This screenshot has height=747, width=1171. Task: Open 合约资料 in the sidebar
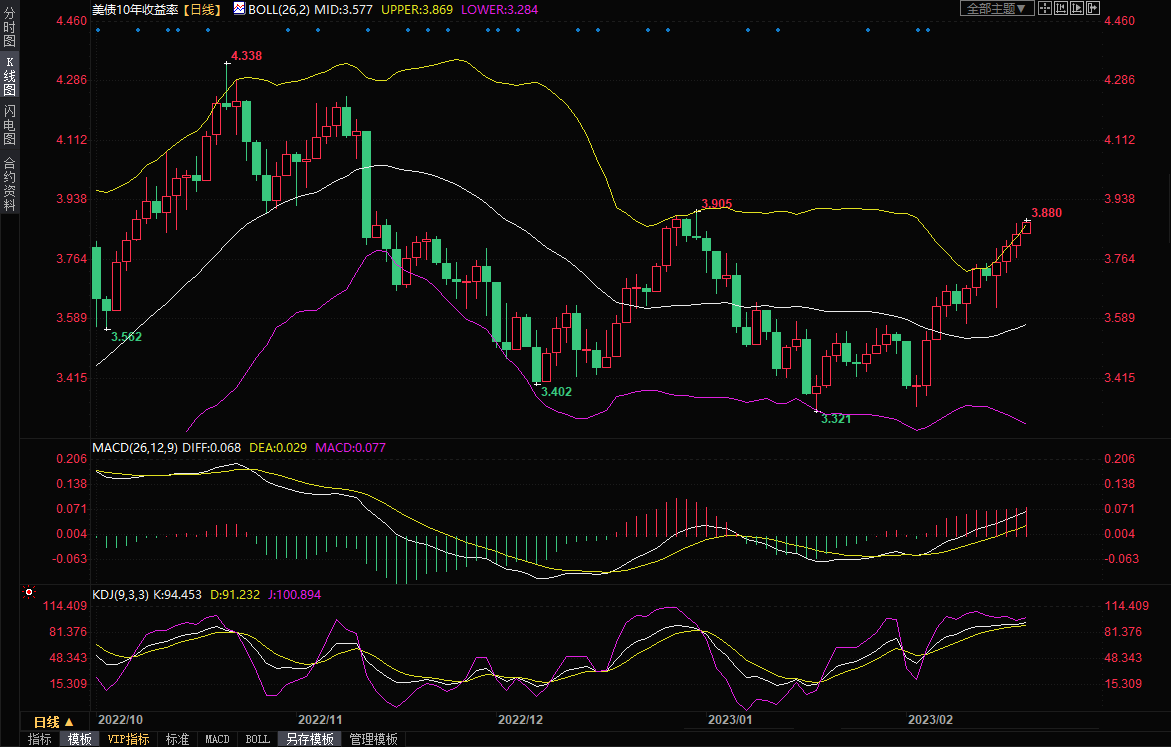click(10, 183)
